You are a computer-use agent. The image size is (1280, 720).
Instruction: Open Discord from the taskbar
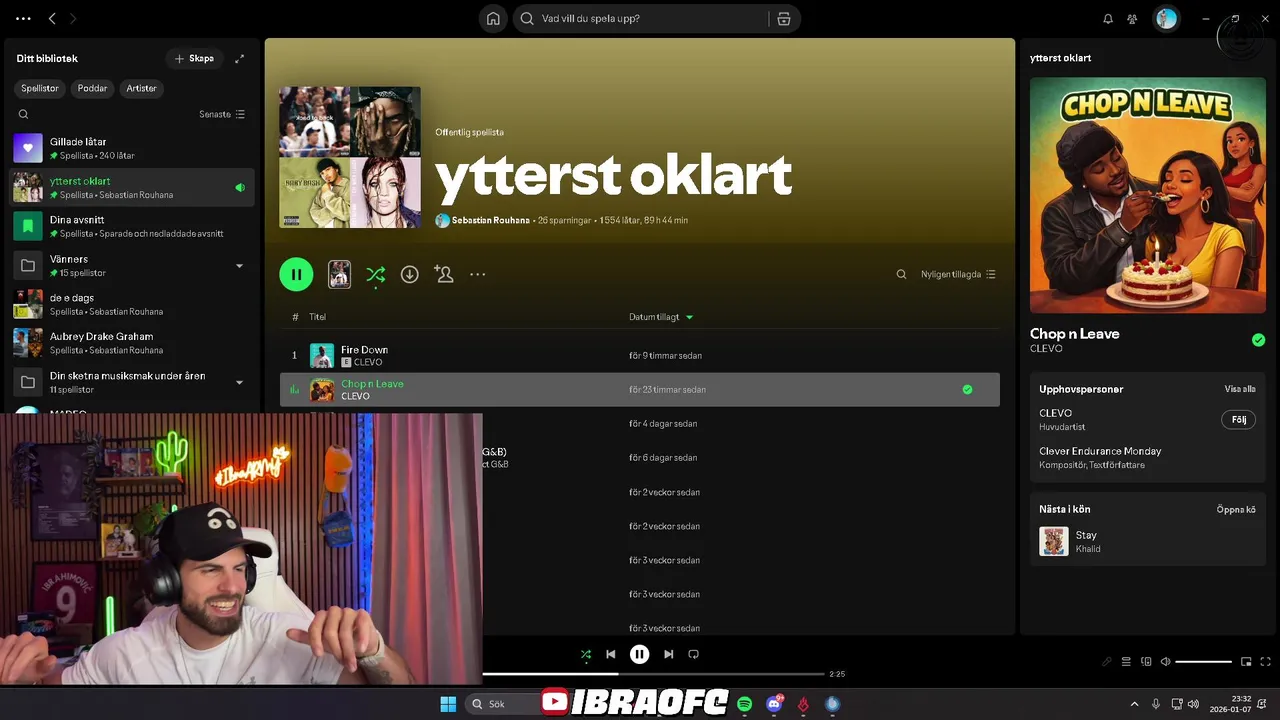tap(774, 704)
